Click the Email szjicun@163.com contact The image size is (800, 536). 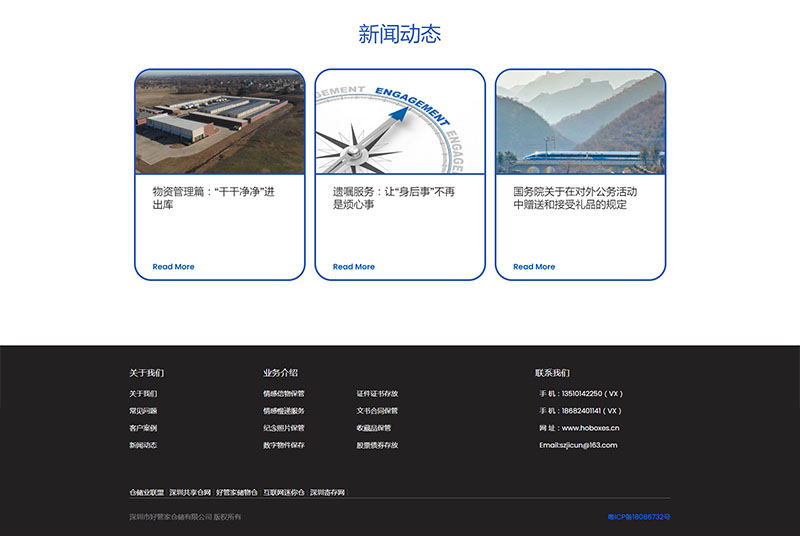click(x=578, y=445)
